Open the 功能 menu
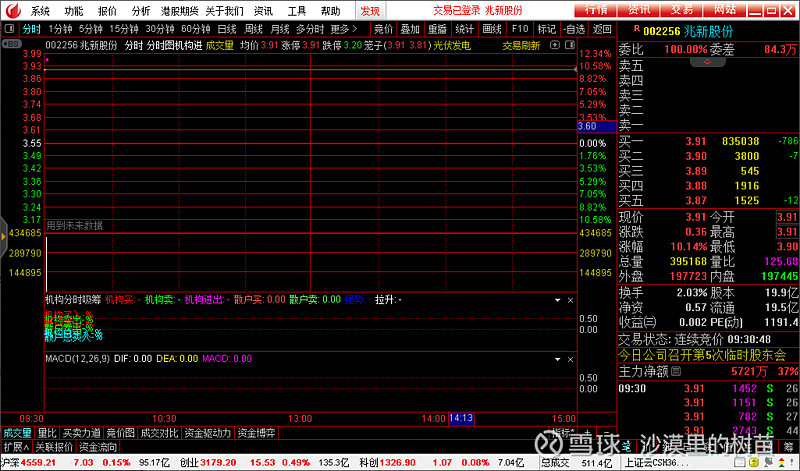 (74, 11)
